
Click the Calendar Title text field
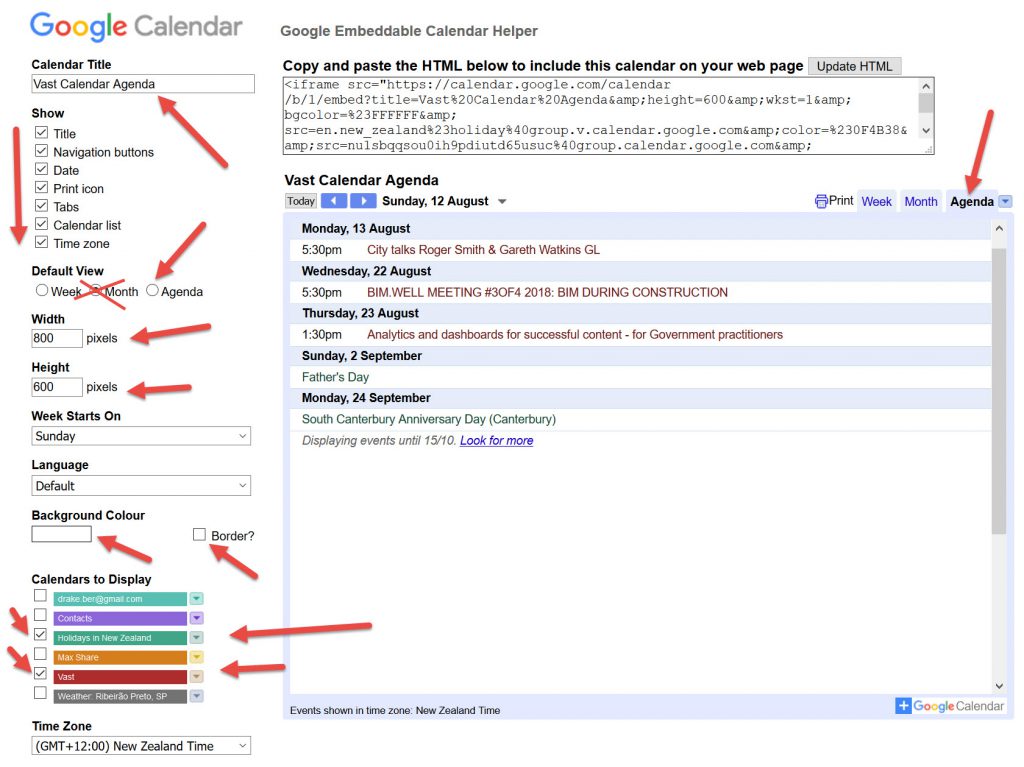click(x=143, y=84)
